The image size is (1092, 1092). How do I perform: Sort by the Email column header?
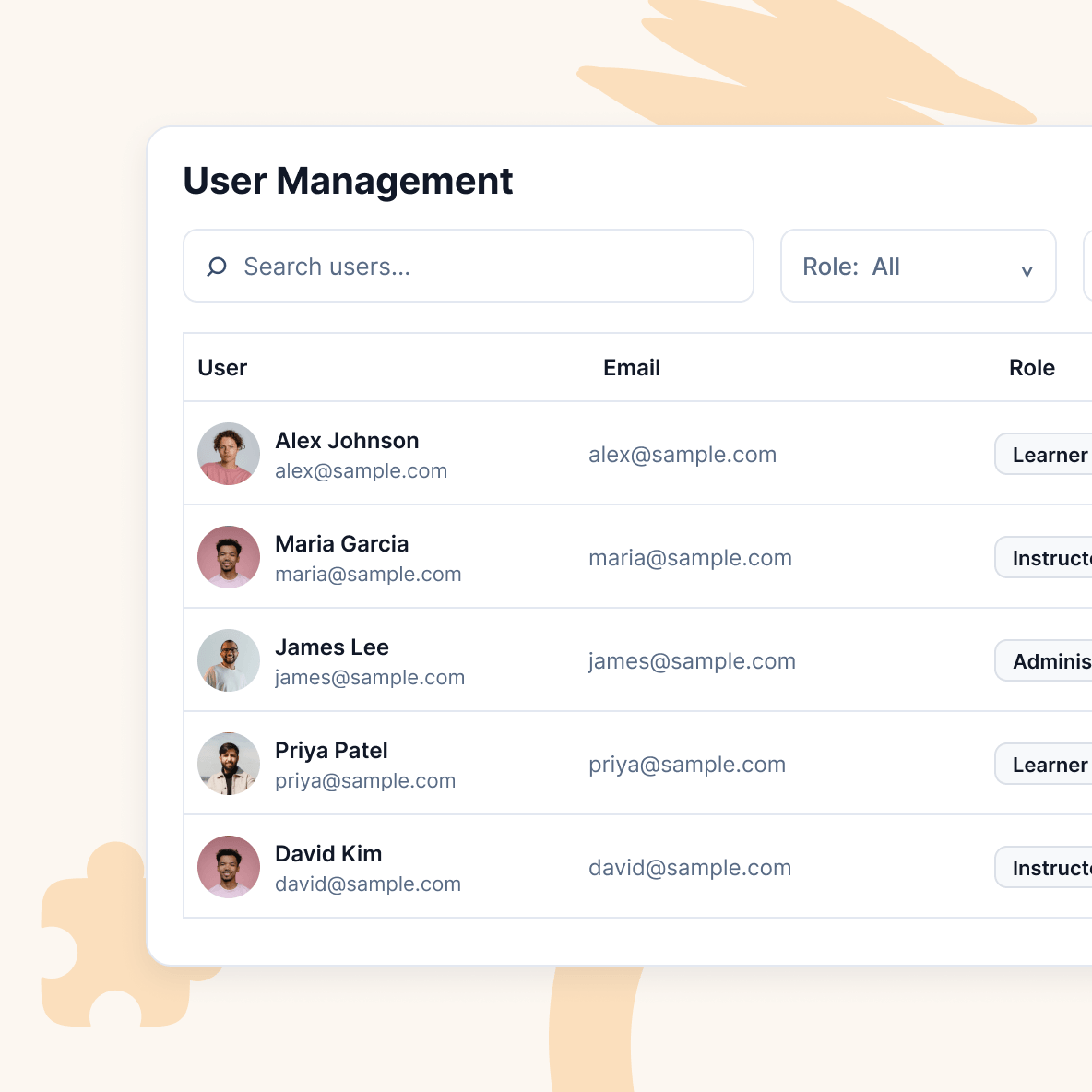pyautogui.click(x=632, y=368)
